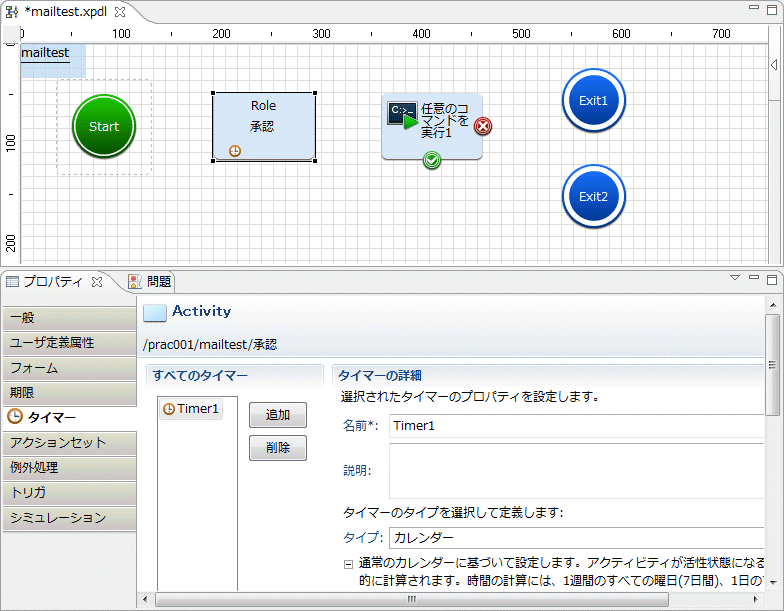
Task: Click the horizontal scrollbar in properties panel
Action: tap(410, 599)
